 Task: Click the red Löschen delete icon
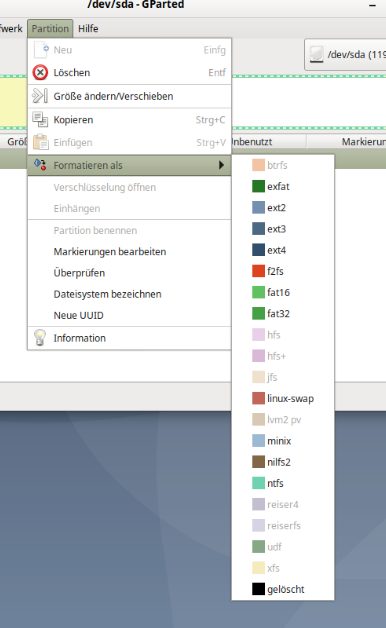pyautogui.click(x=40, y=72)
